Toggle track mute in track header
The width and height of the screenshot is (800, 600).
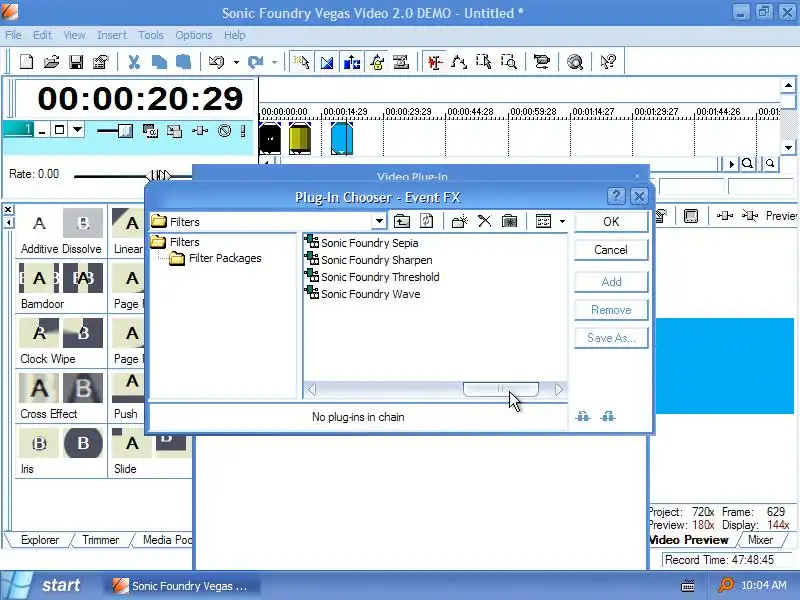pyautogui.click(x=224, y=131)
